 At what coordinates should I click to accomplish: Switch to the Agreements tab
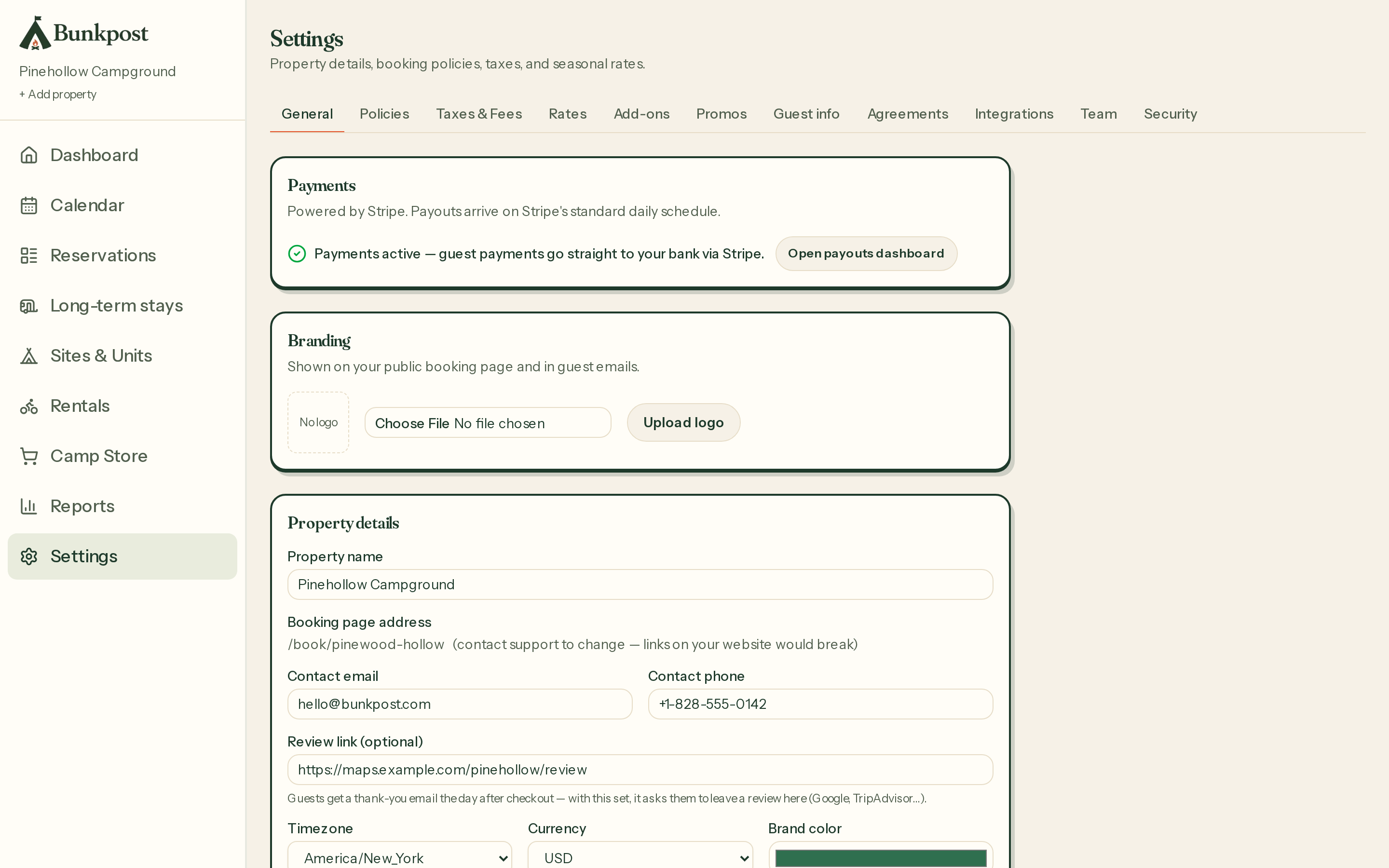point(908,114)
